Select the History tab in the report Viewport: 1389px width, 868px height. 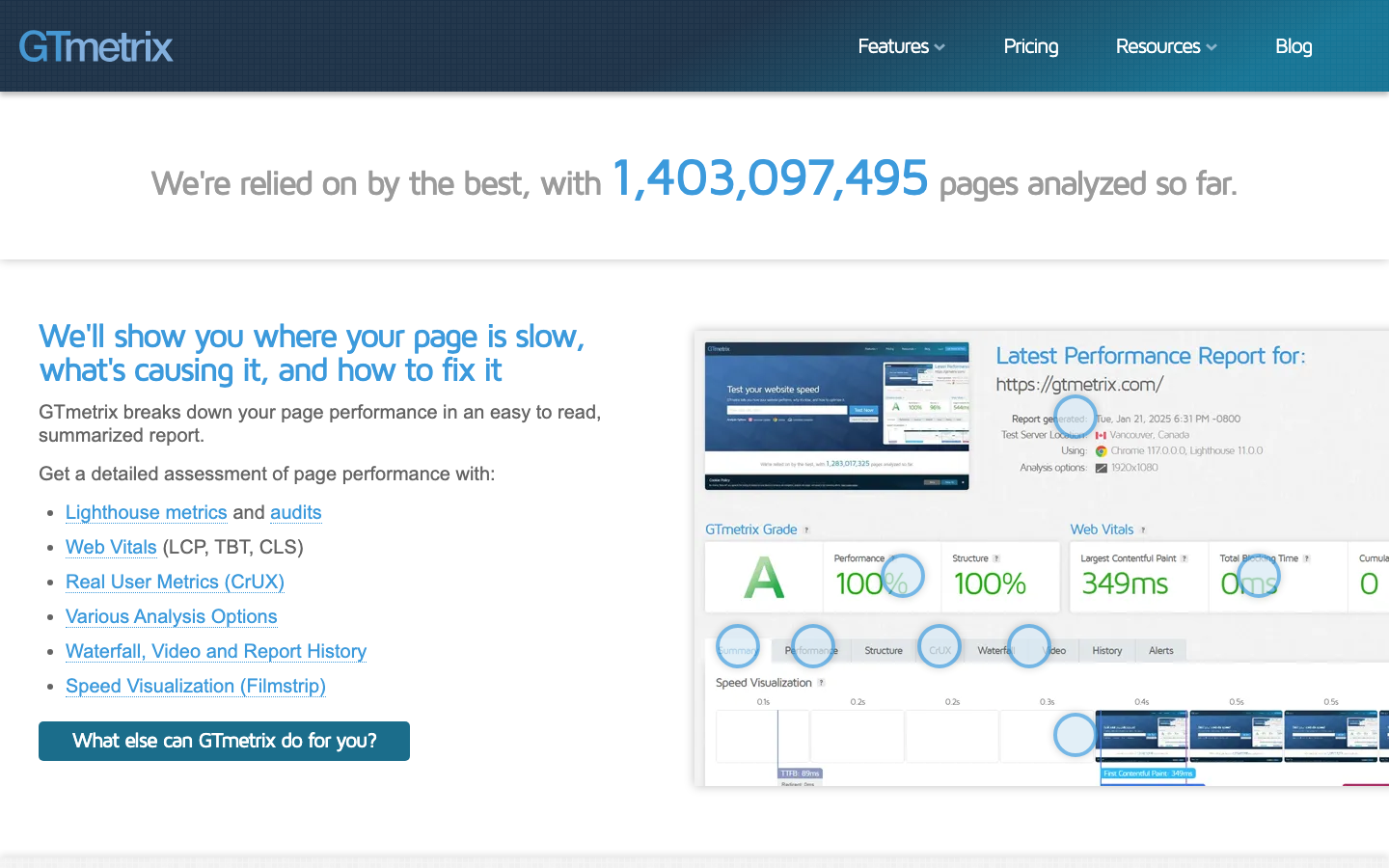click(1107, 651)
